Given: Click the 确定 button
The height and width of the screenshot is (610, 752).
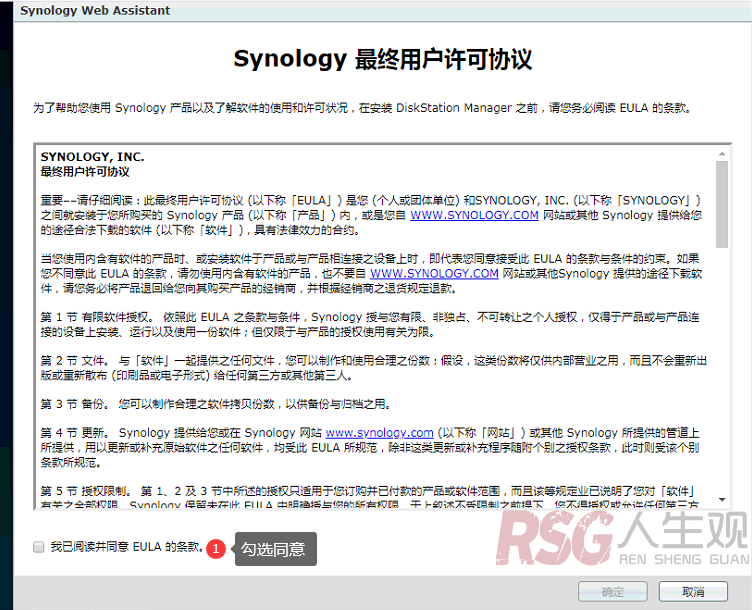Looking at the screenshot, I should click(x=612, y=592).
